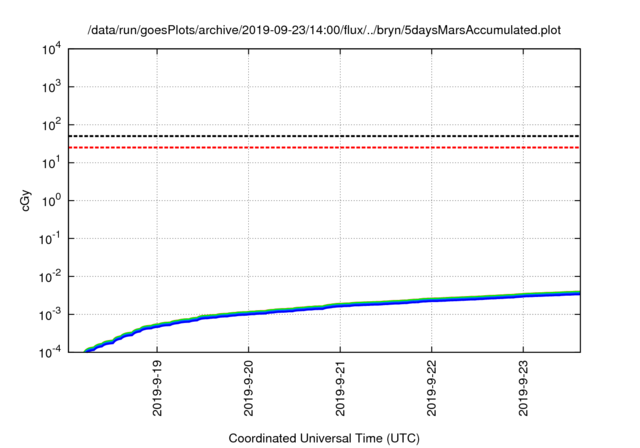This screenshot has width=640, height=448.
Task: Click the 10^-2 y-axis tick label
Action: [x=50, y=277]
